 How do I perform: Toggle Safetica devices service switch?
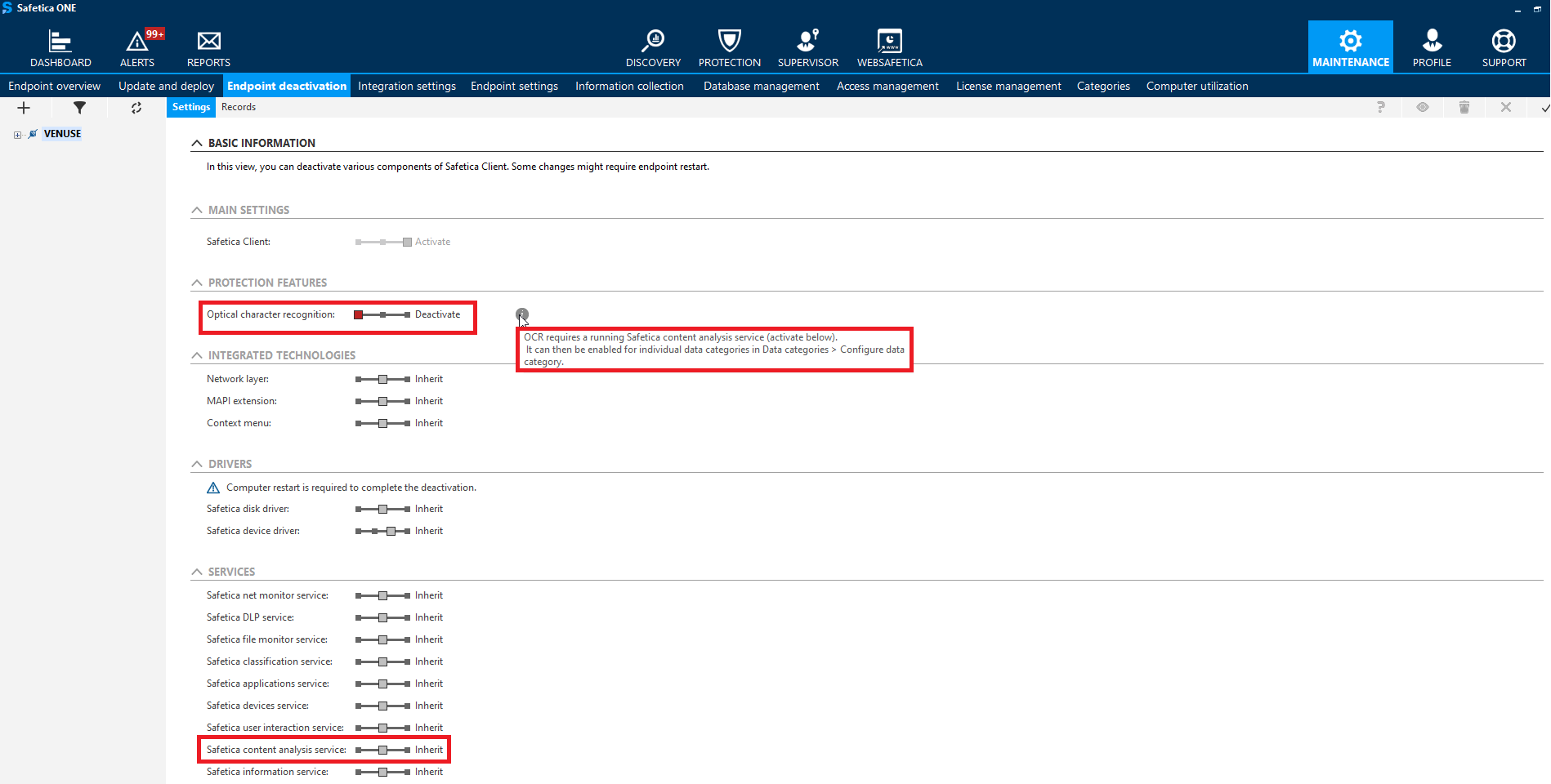[x=382, y=706]
